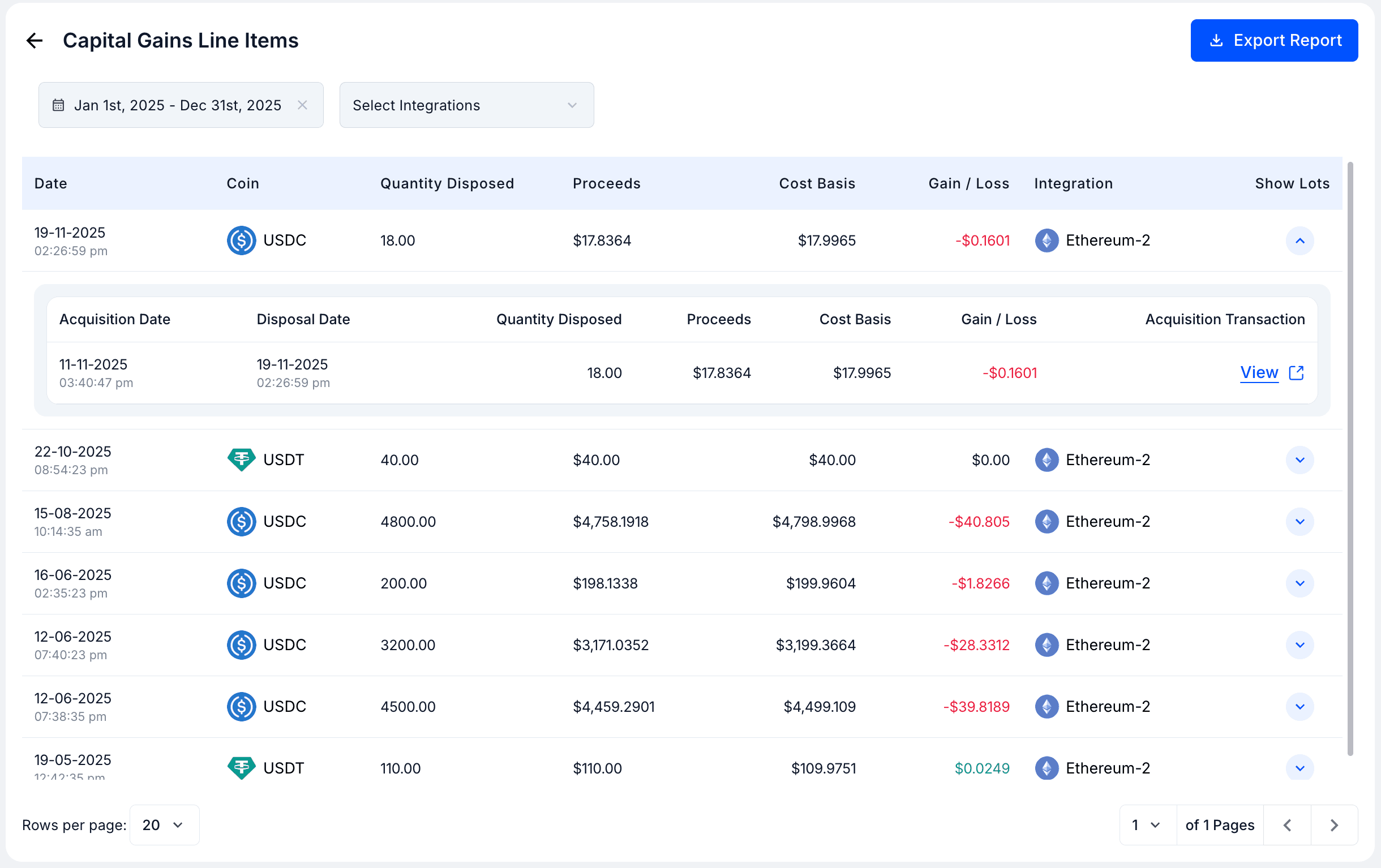Expand lots for the 16-06-2025 USDC row

pos(1299,583)
